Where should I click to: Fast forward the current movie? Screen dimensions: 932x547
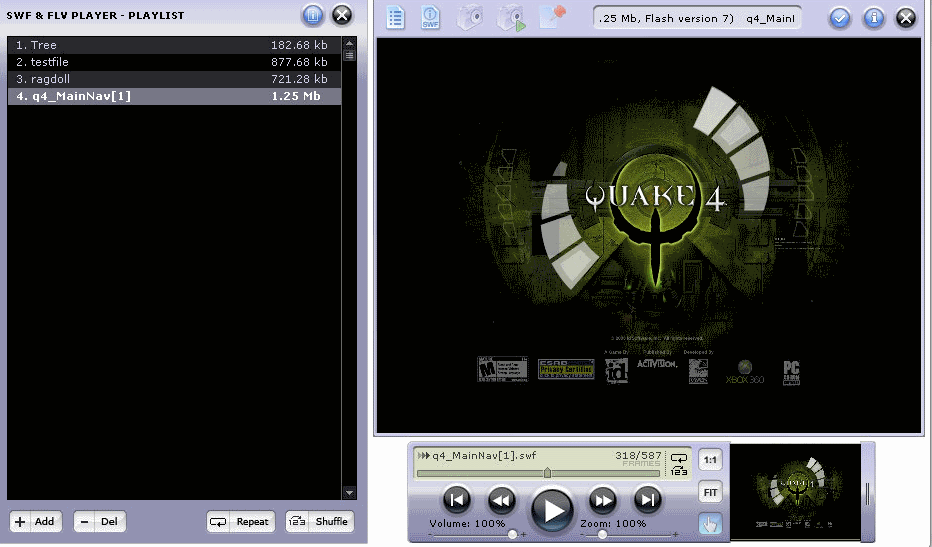[603, 500]
